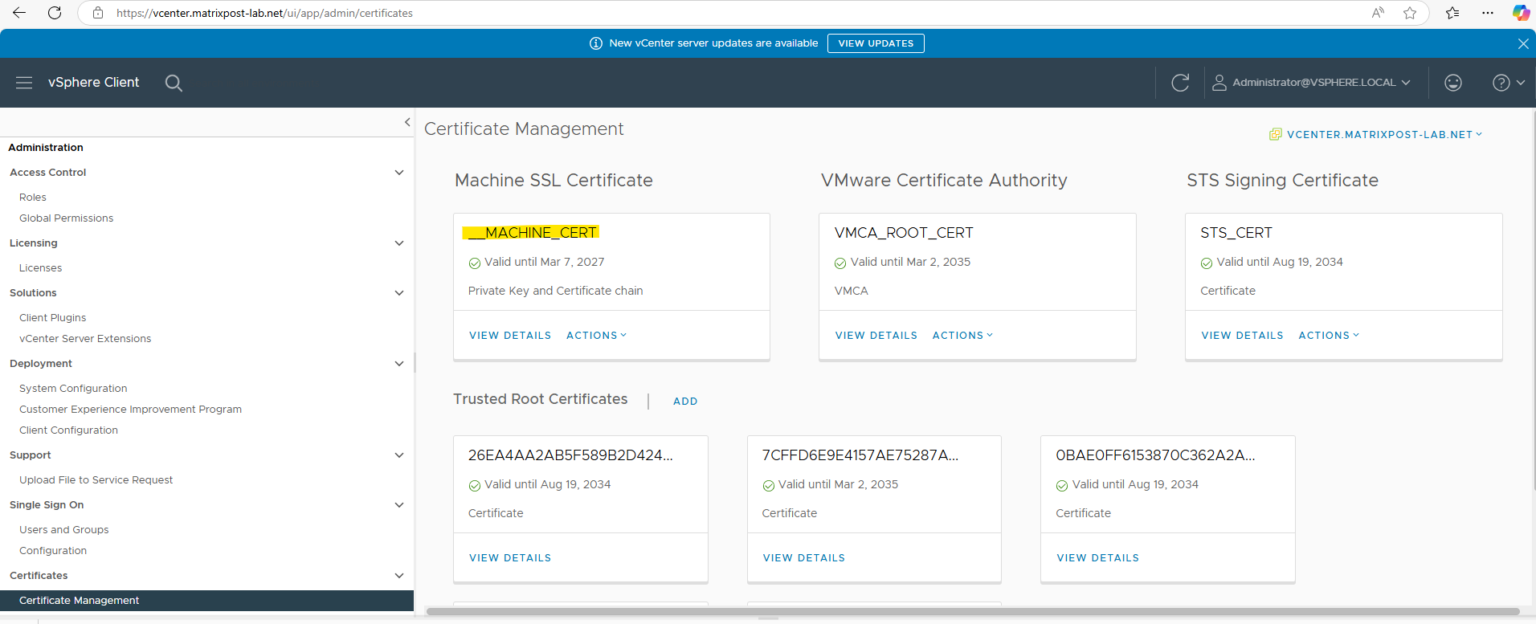The height and width of the screenshot is (624, 1536).
Task: Click the user avatar icon
Action: [1219, 83]
